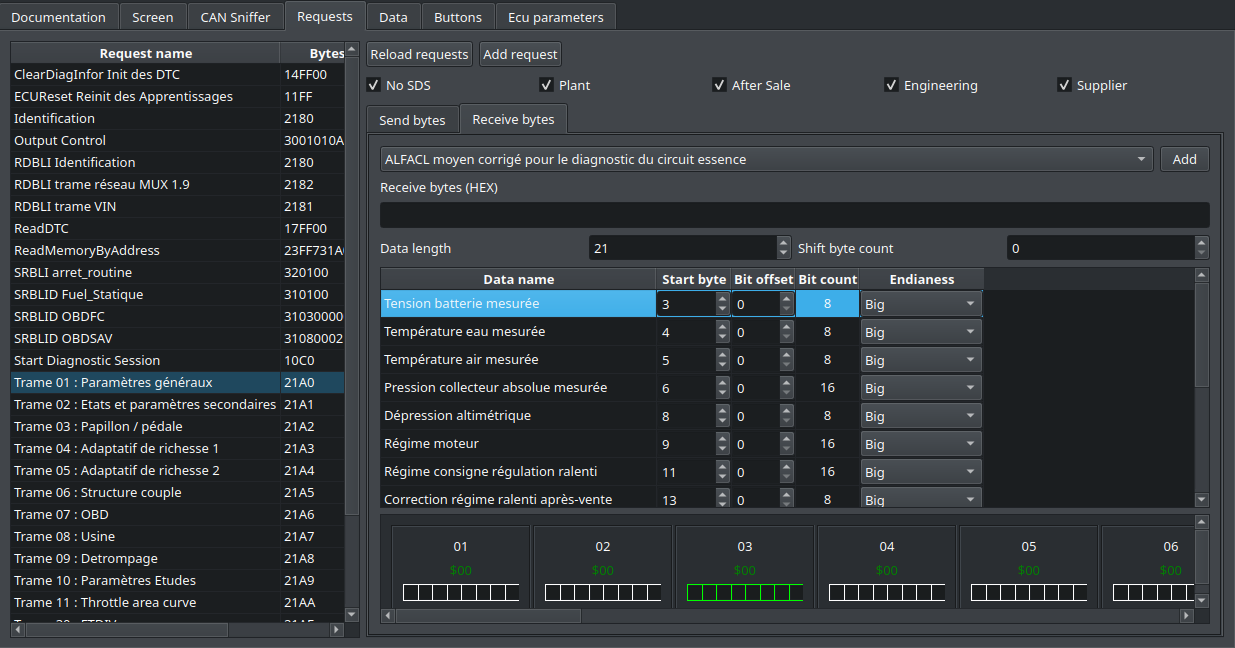Disable the Supplier checkbox

1064,85
